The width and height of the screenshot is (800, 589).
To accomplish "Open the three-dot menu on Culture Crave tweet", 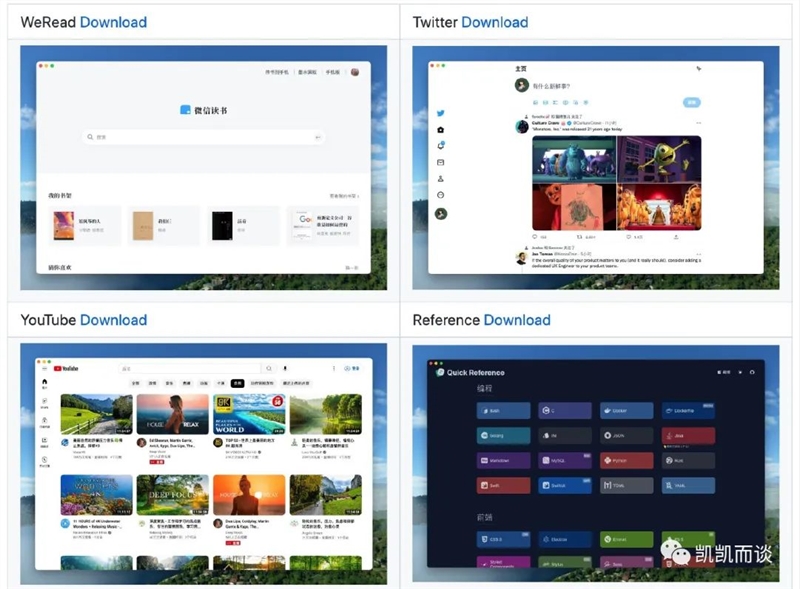I will coord(698,123).
